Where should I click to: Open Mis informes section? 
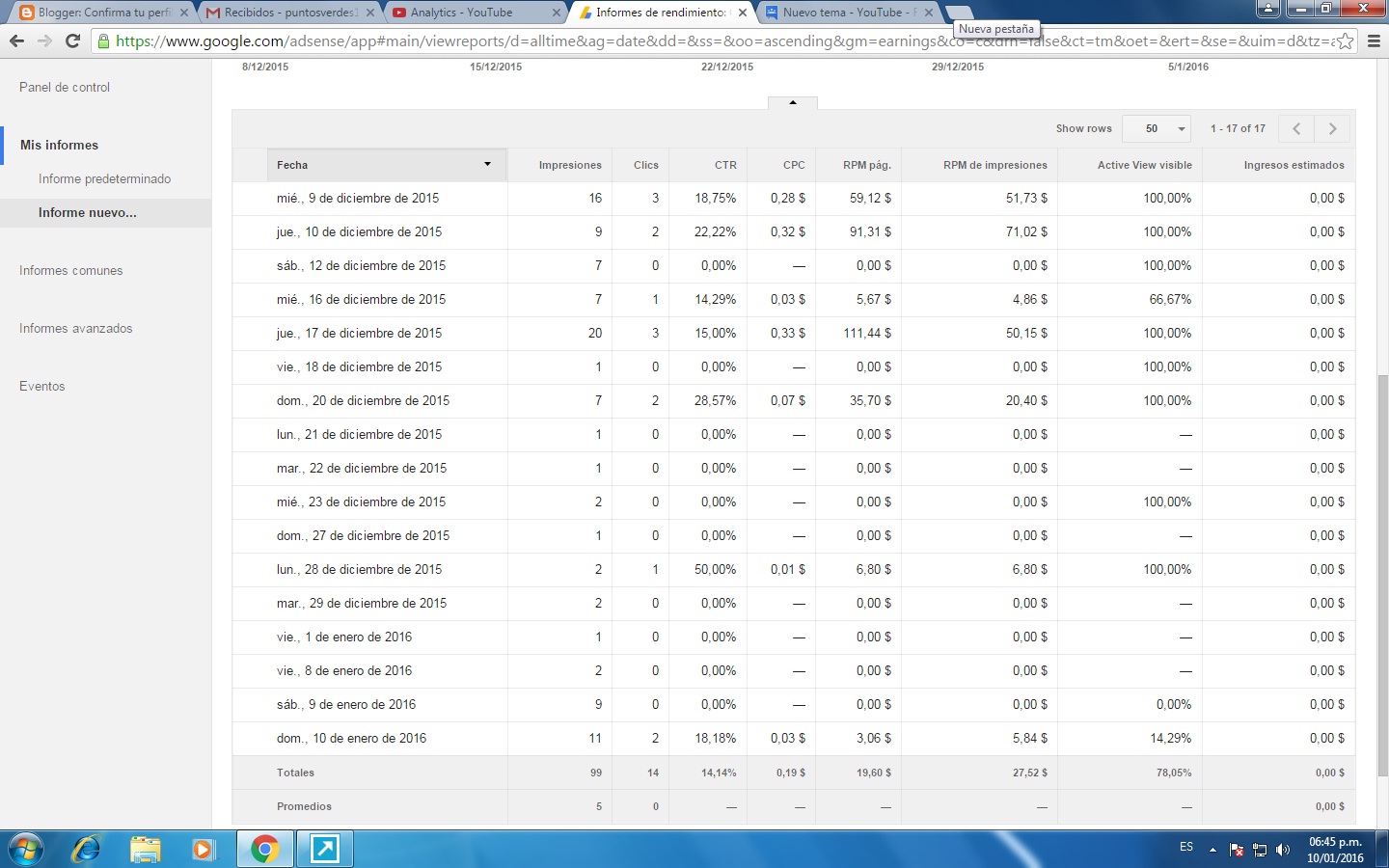pos(59,145)
